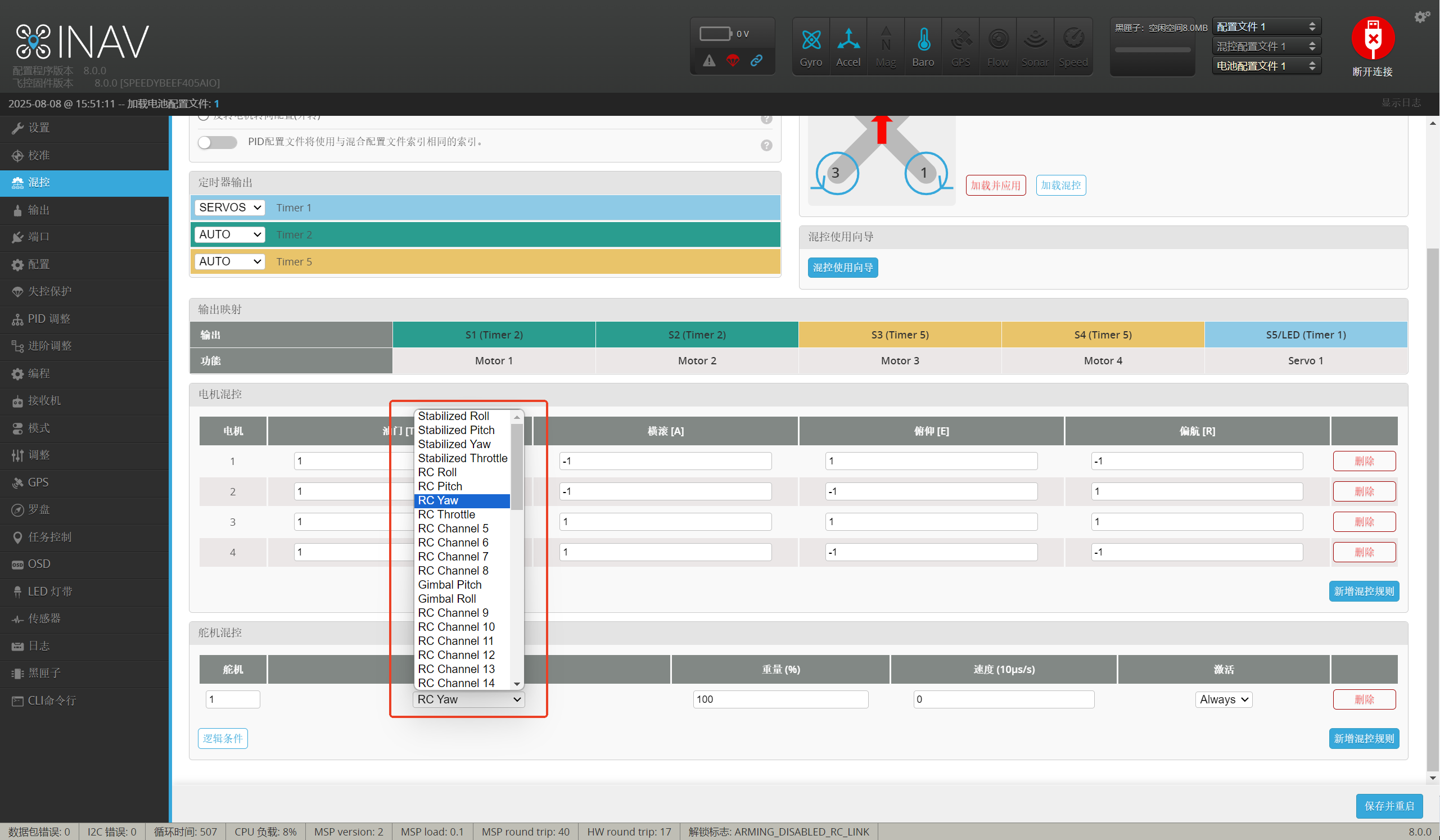Open 校准 calibration tab

(x=84, y=155)
